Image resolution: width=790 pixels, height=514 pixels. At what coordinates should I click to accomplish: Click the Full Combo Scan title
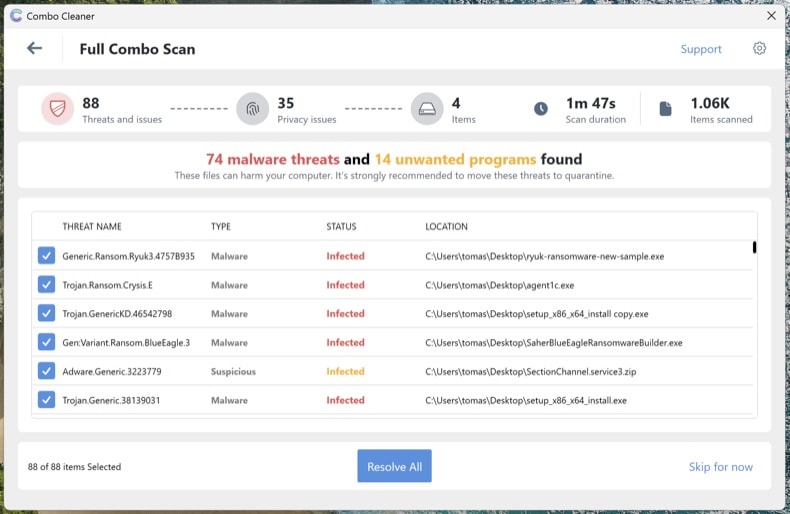[x=137, y=49]
